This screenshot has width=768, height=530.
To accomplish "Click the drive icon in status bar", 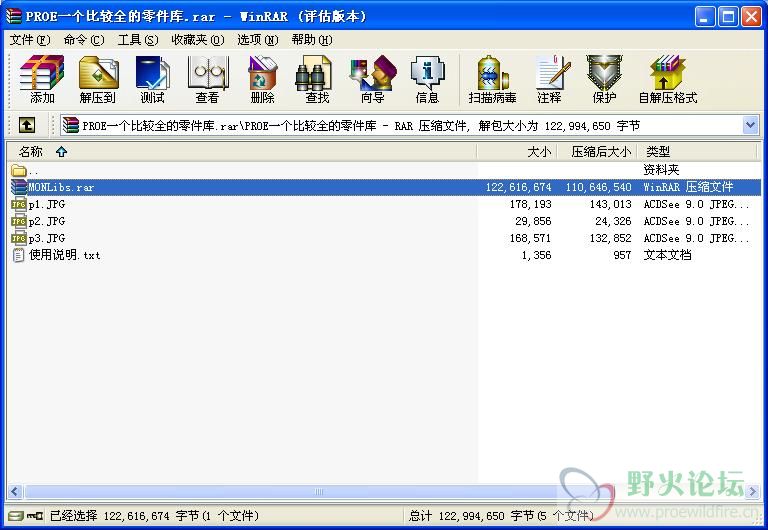I will pyautogui.click(x=16, y=516).
